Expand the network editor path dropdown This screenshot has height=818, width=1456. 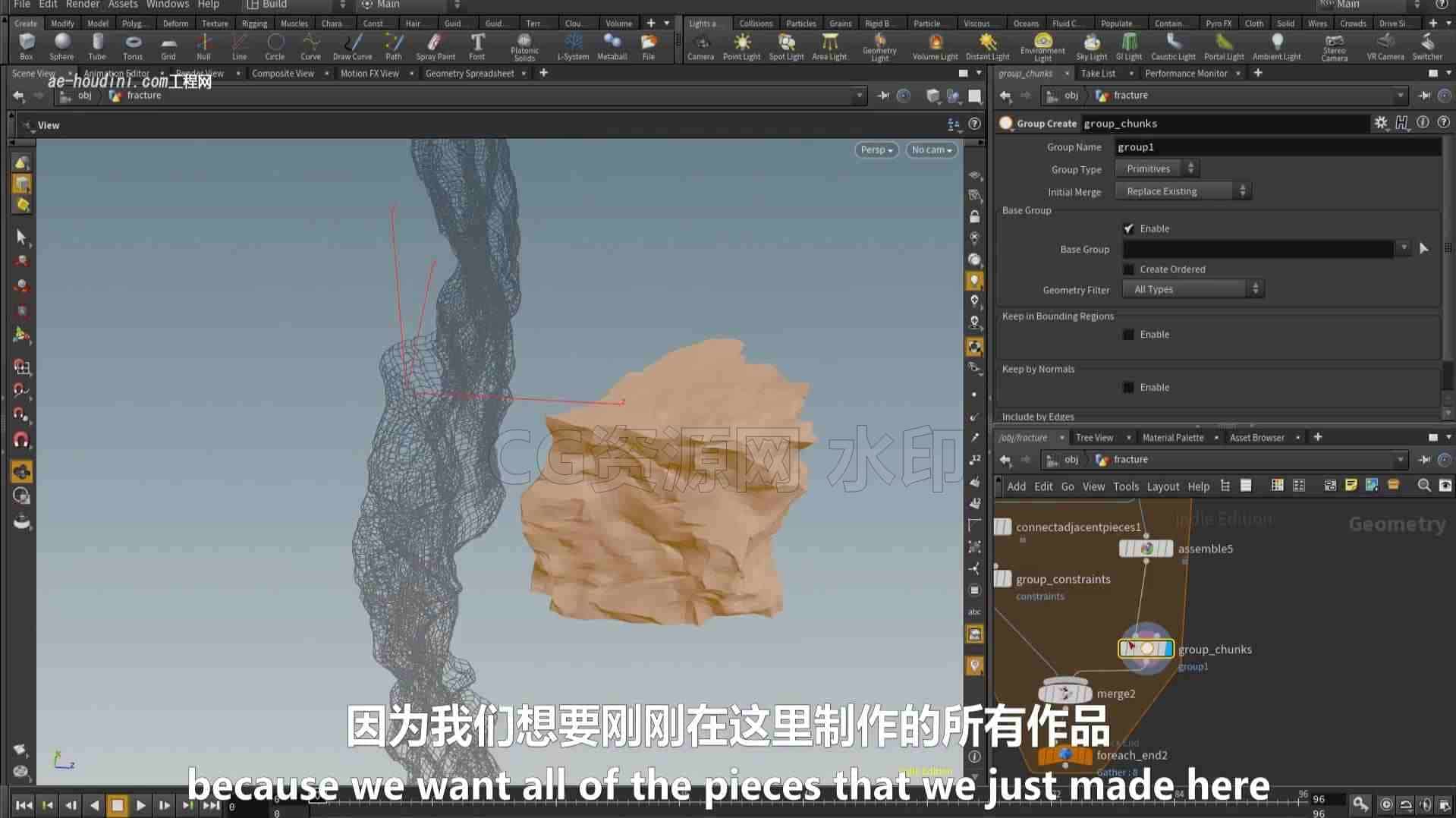(1400, 460)
